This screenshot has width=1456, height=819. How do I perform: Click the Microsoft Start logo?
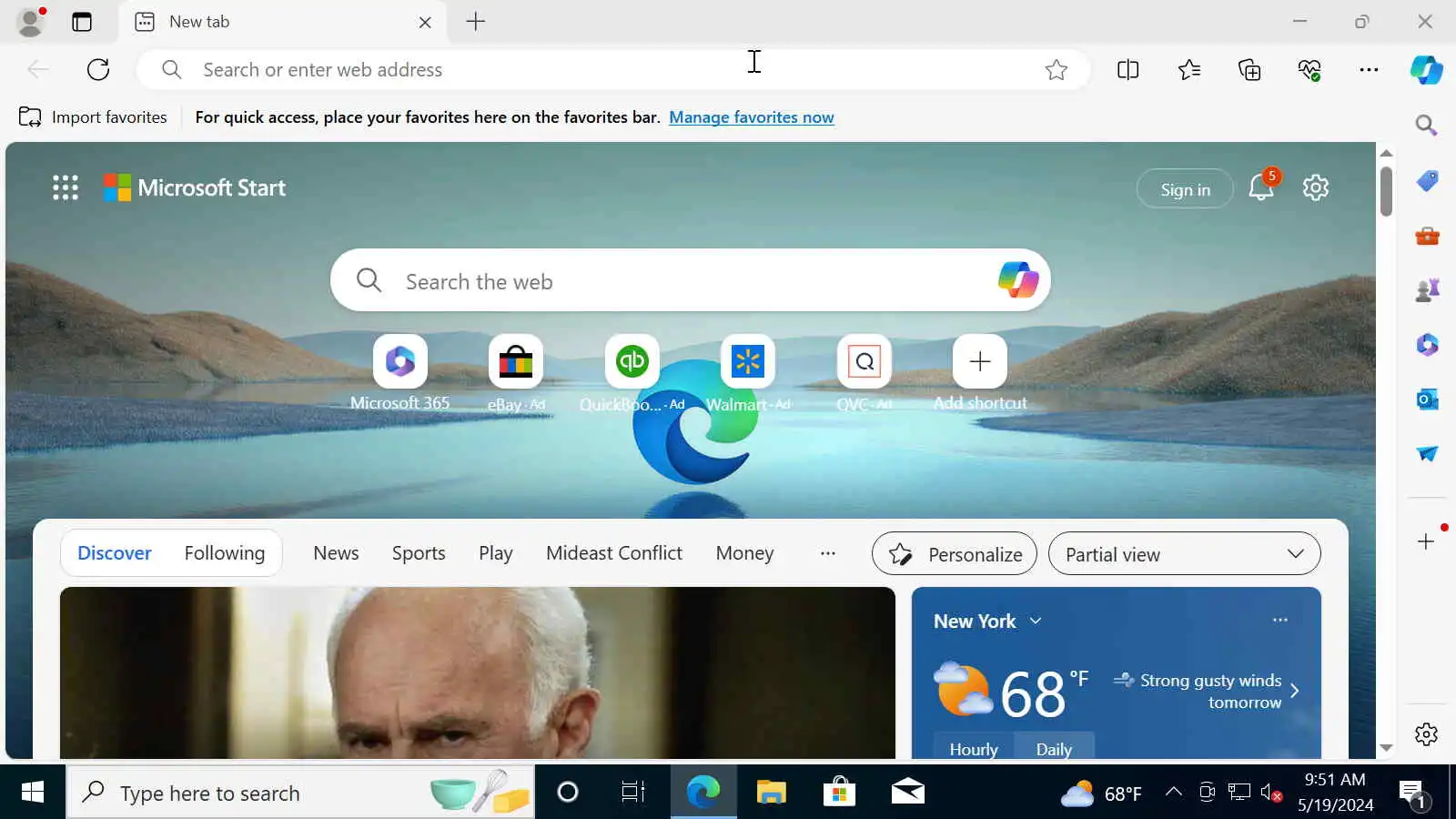pyautogui.click(x=194, y=187)
